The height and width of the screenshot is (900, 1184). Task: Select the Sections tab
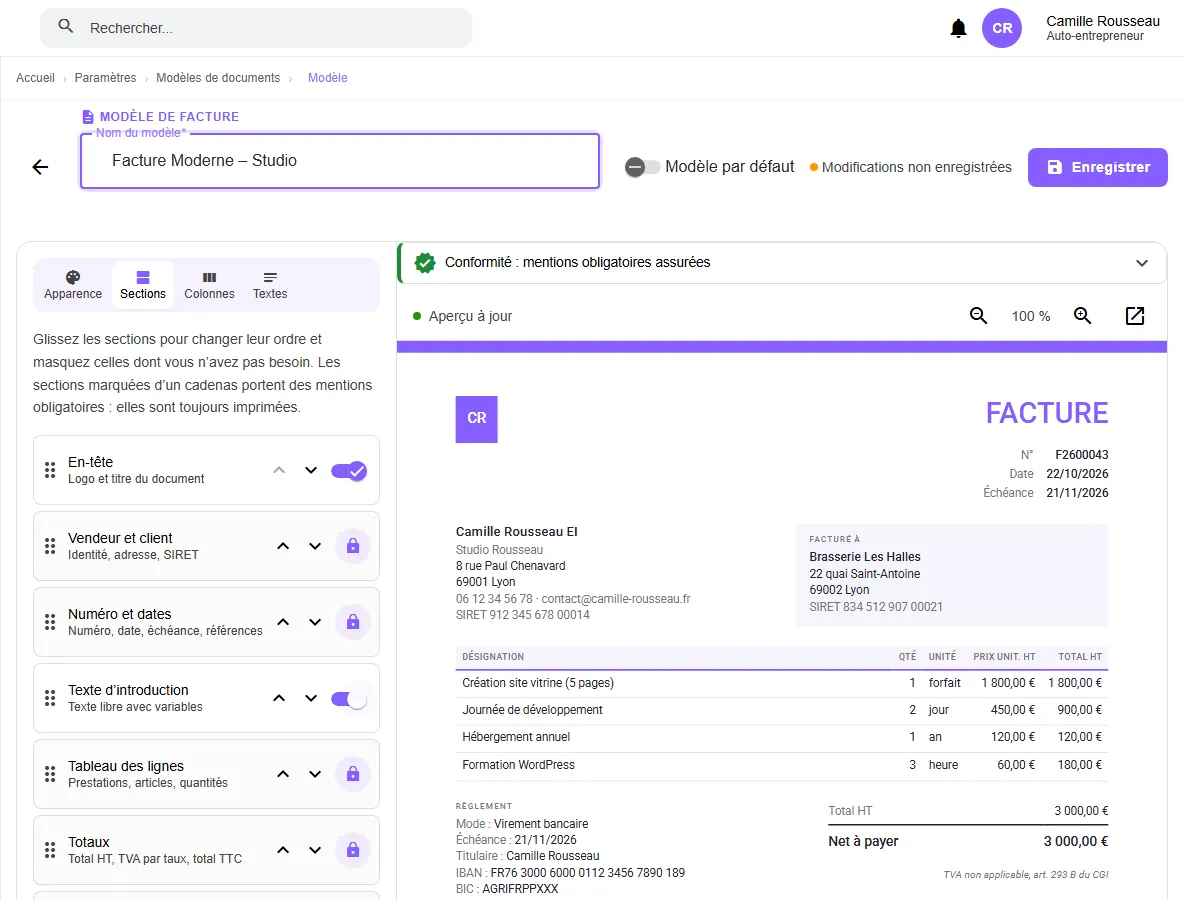[x=143, y=285]
